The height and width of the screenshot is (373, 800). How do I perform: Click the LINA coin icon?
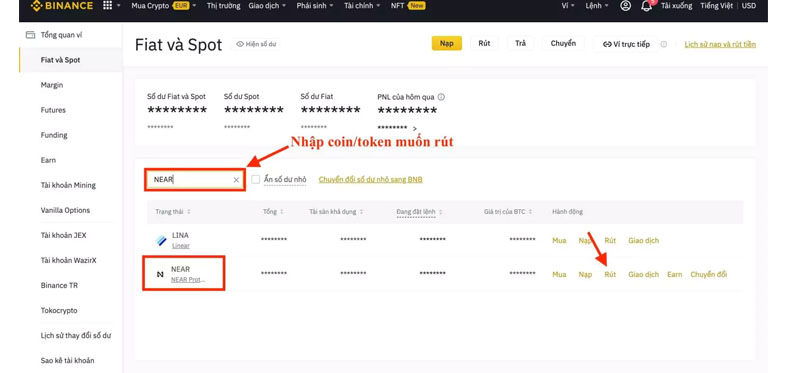pos(161,240)
